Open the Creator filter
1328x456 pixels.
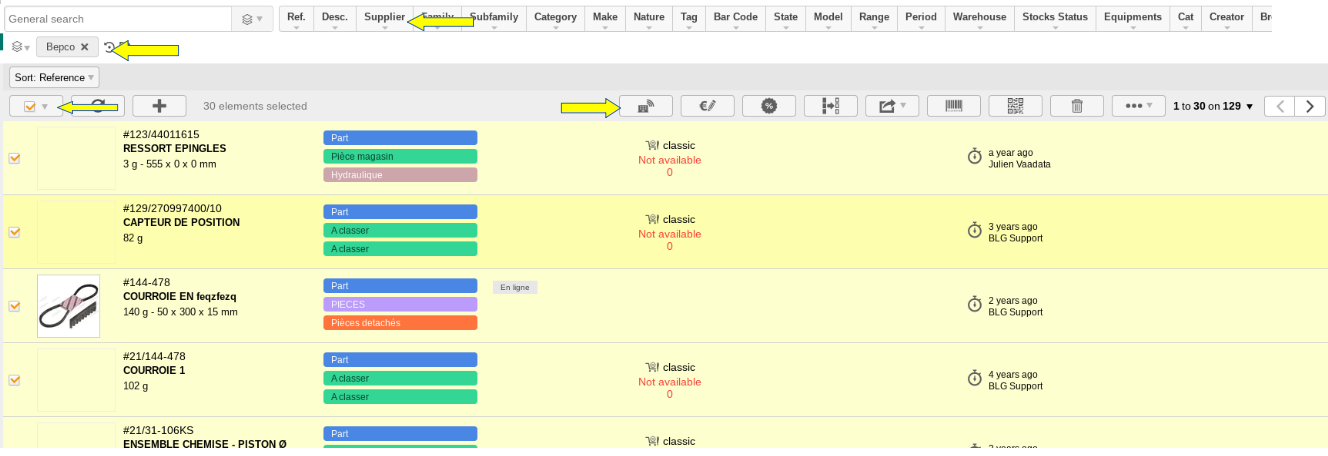(1227, 19)
